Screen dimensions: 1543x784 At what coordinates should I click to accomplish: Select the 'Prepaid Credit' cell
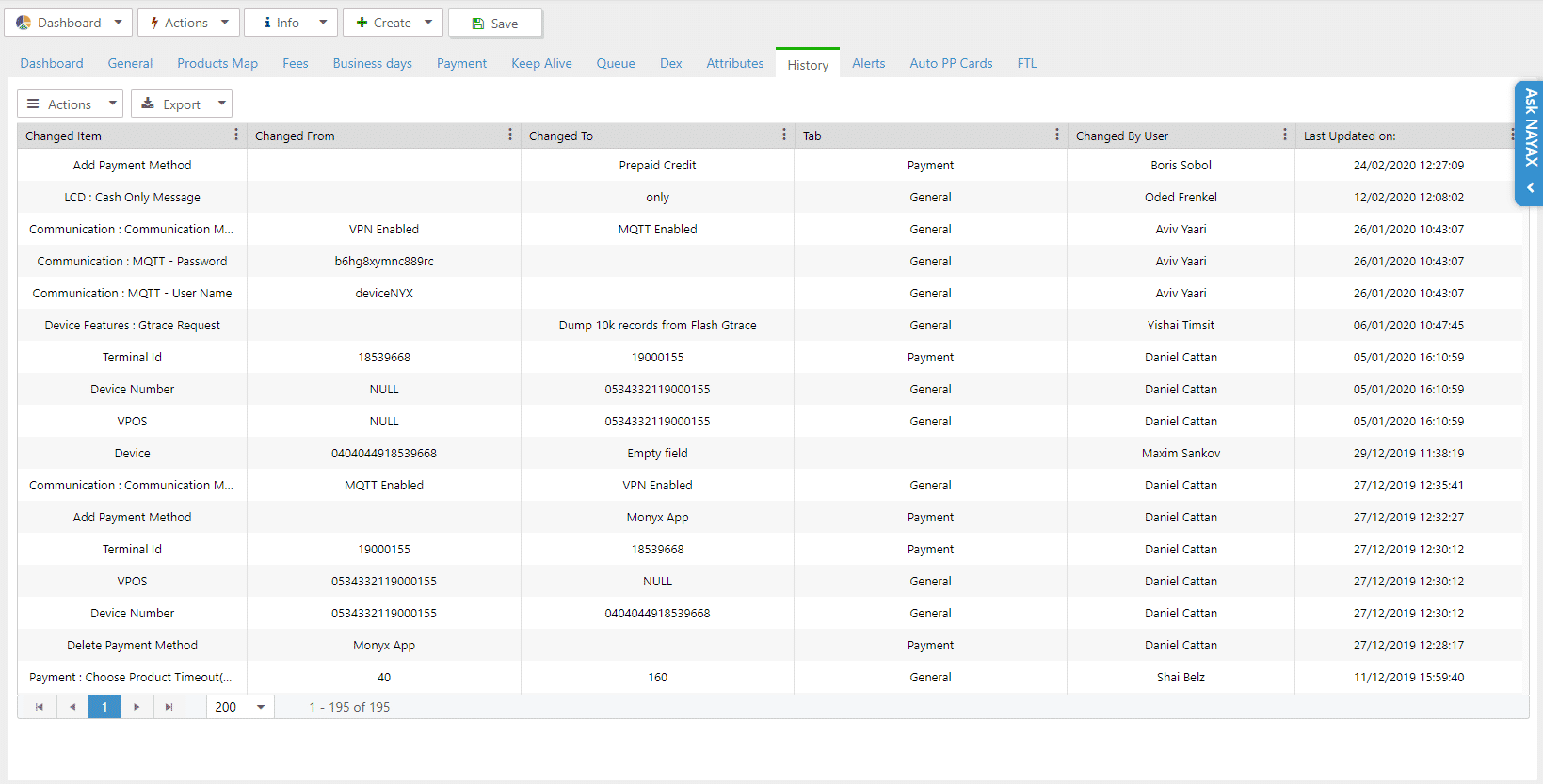tap(657, 165)
